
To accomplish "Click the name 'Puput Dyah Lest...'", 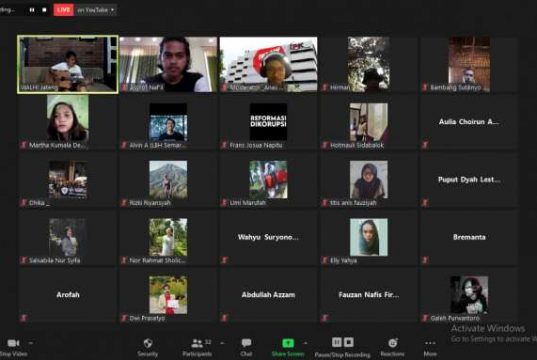I will [x=469, y=179].
